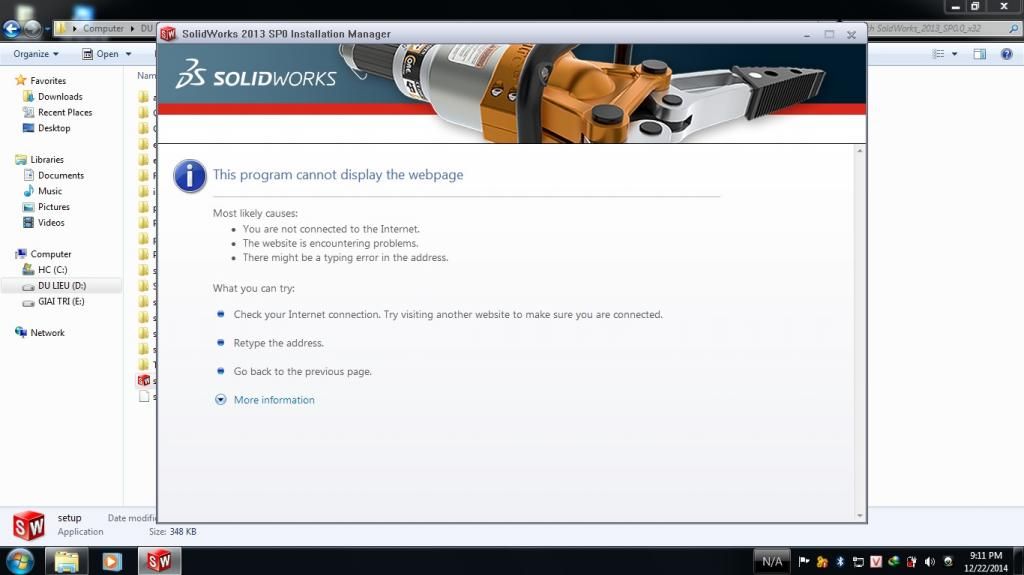This screenshot has width=1024, height=575.
Task: Click the Open button in Explorer toolbar
Action: (101, 54)
